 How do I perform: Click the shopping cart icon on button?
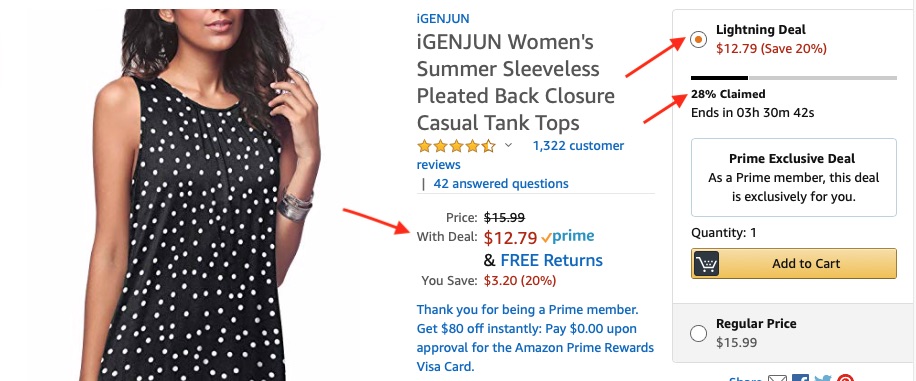706,264
